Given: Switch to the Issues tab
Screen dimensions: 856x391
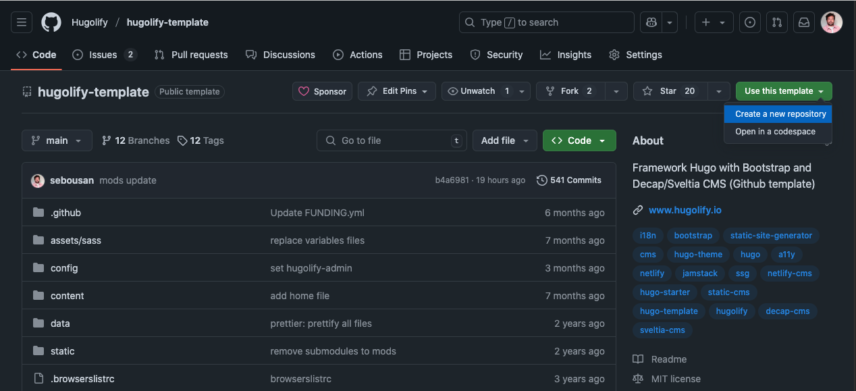Looking at the screenshot, I should pyautogui.click(x=104, y=55).
